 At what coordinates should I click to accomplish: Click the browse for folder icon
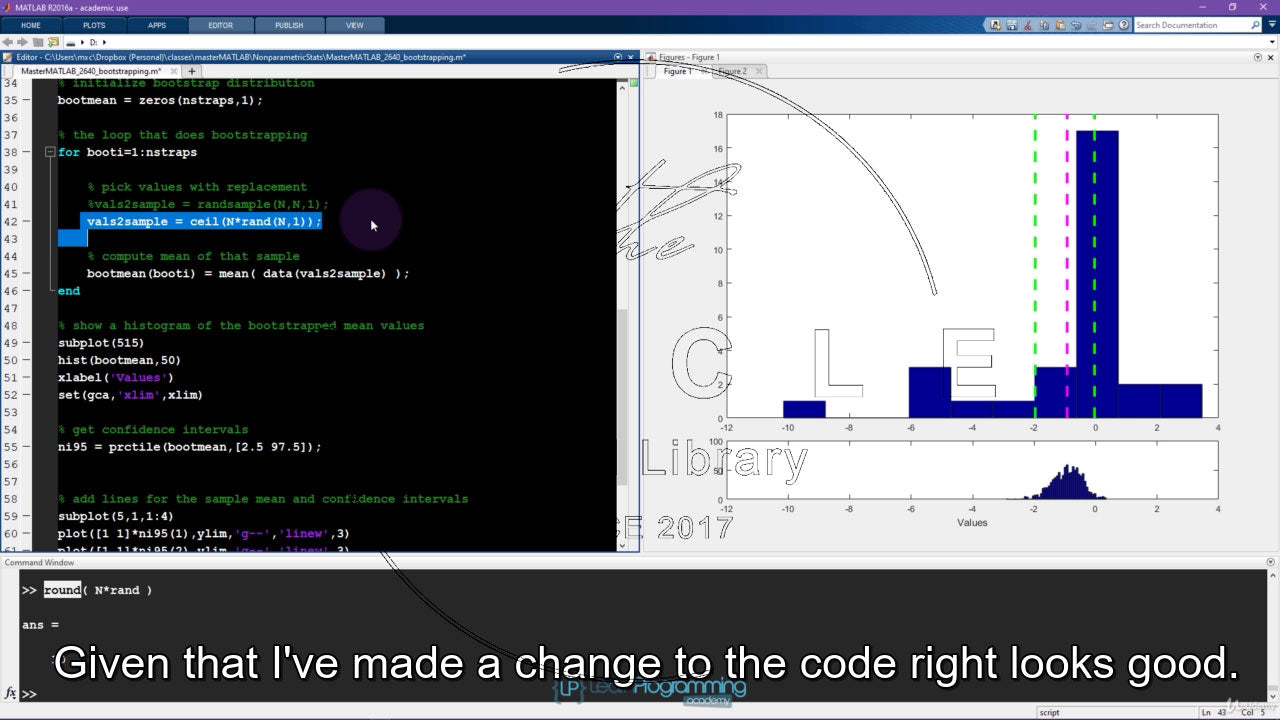(x=53, y=42)
